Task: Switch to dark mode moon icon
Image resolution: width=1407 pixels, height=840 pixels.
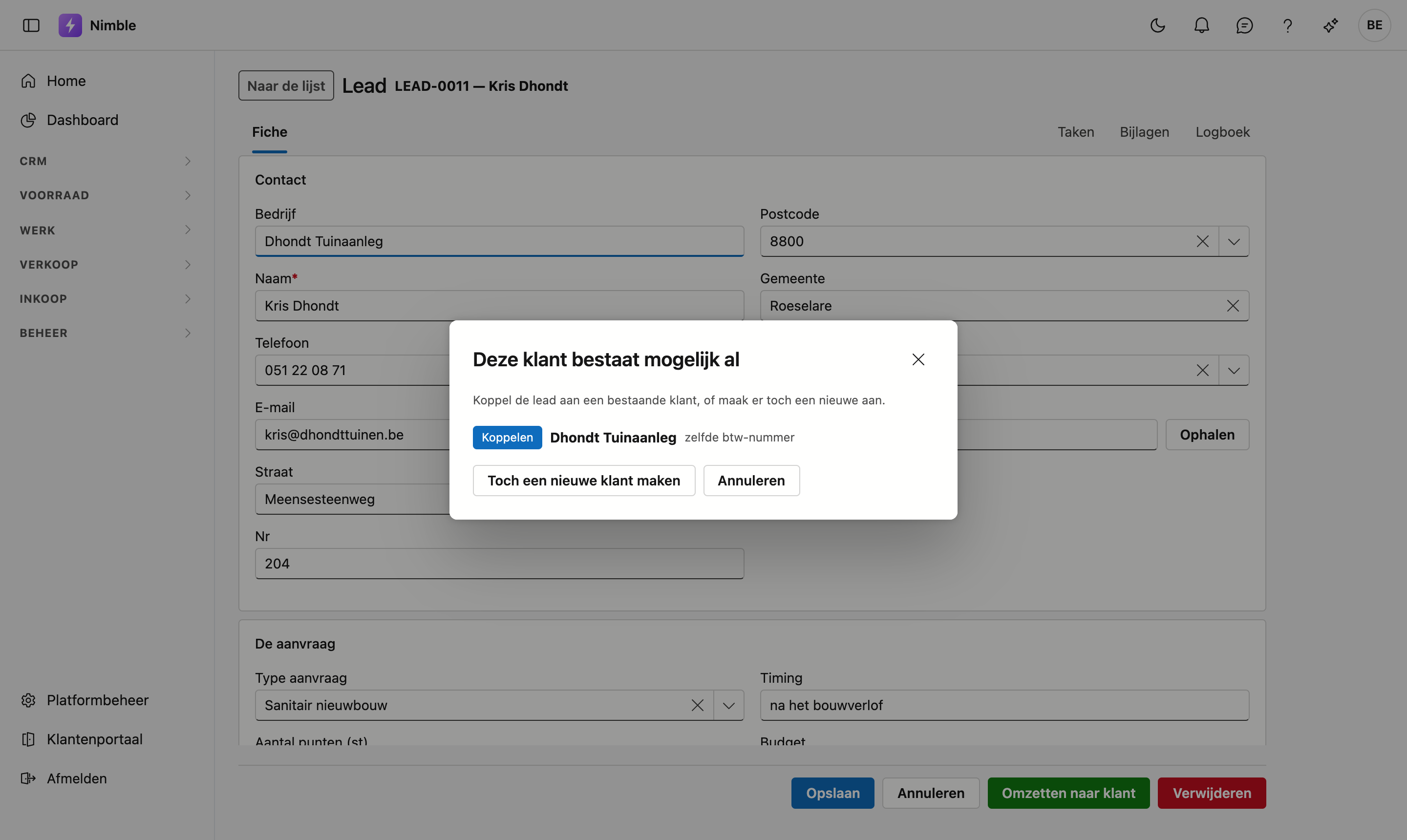Action: [1157, 25]
